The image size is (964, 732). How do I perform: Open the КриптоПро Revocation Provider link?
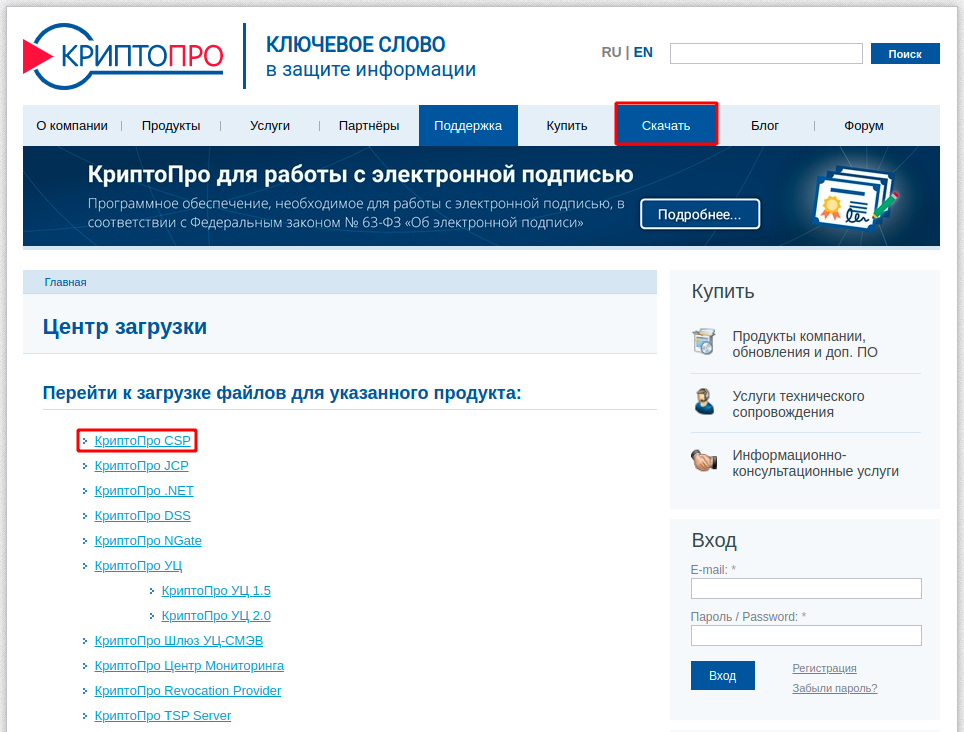188,691
